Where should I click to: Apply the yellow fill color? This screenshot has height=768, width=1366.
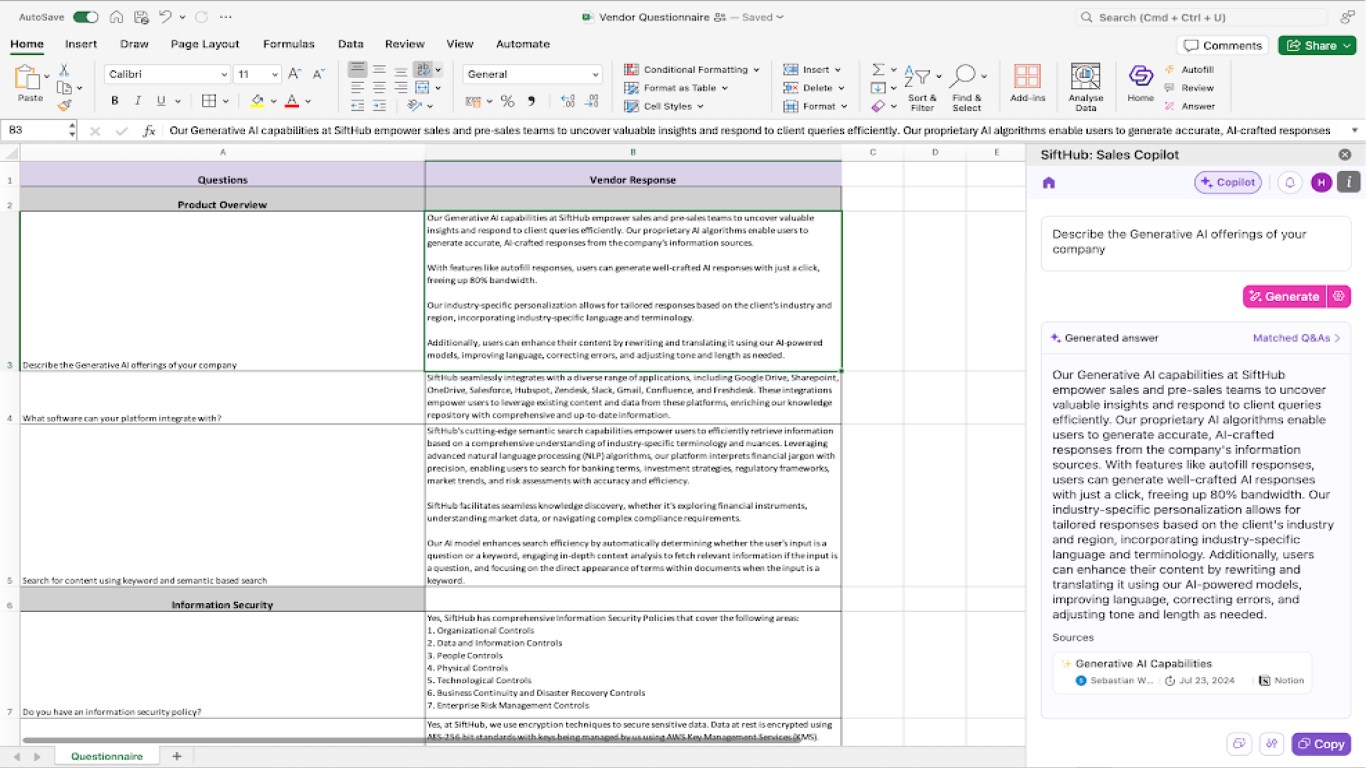(257, 101)
